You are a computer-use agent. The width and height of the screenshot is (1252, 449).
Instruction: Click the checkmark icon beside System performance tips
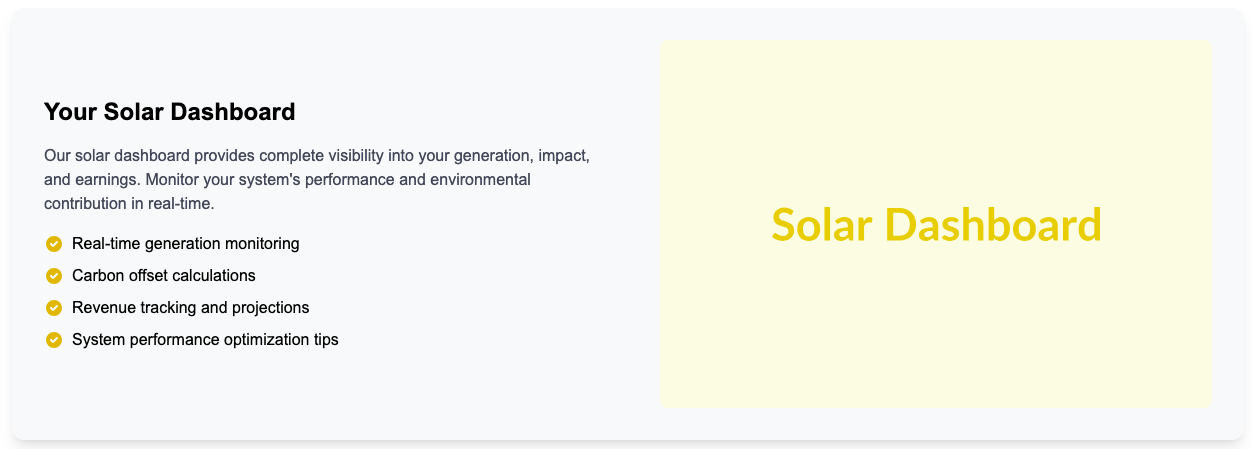(54, 340)
